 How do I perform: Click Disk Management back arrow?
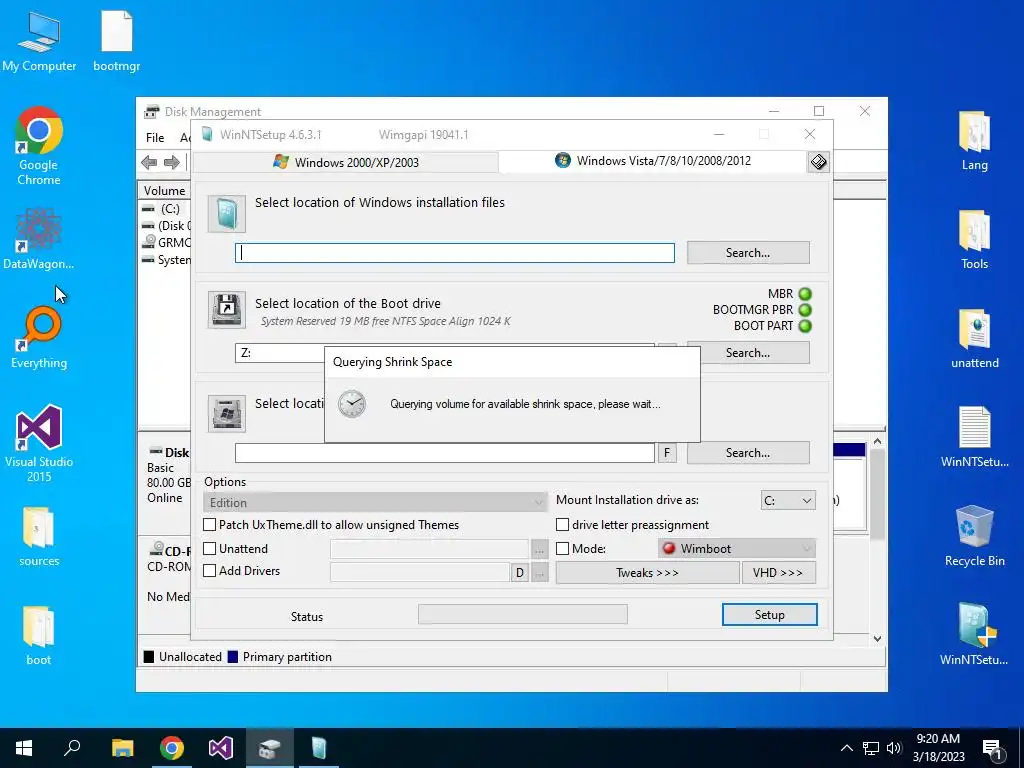coord(149,162)
